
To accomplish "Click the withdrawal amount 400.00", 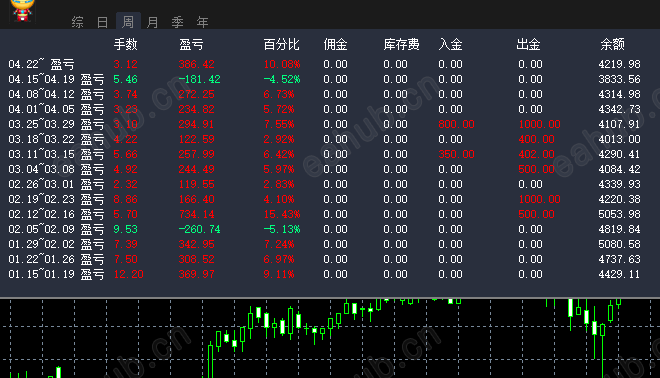I will 536,139.
